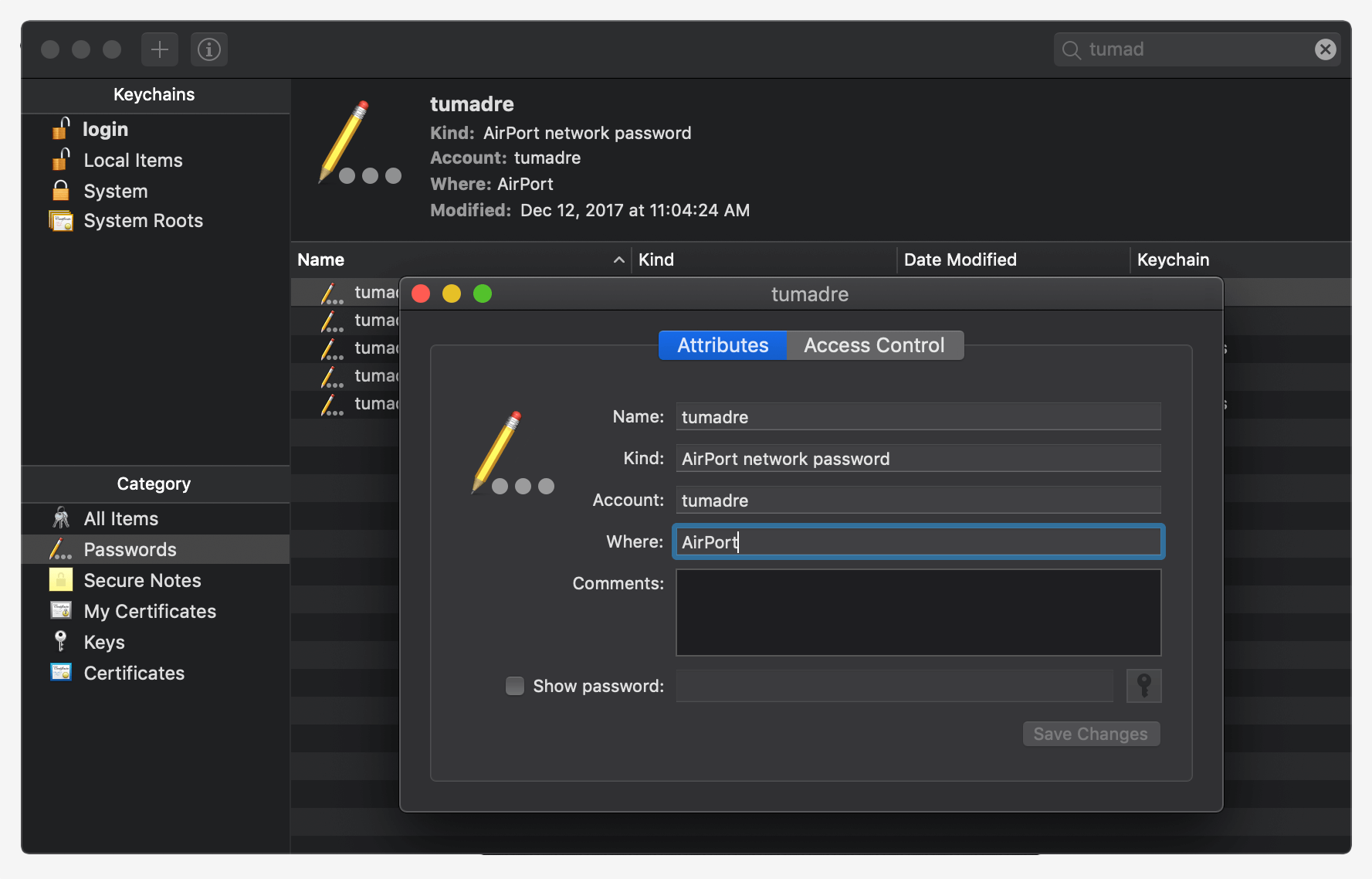Enable the Show password checkbox
1372x879 pixels.
click(x=514, y=686)
